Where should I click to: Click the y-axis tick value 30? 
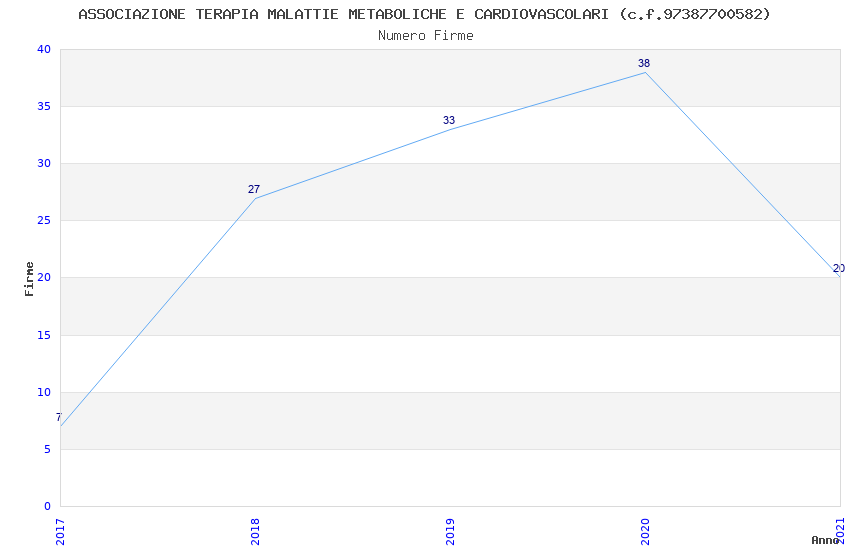click(44, 163)
